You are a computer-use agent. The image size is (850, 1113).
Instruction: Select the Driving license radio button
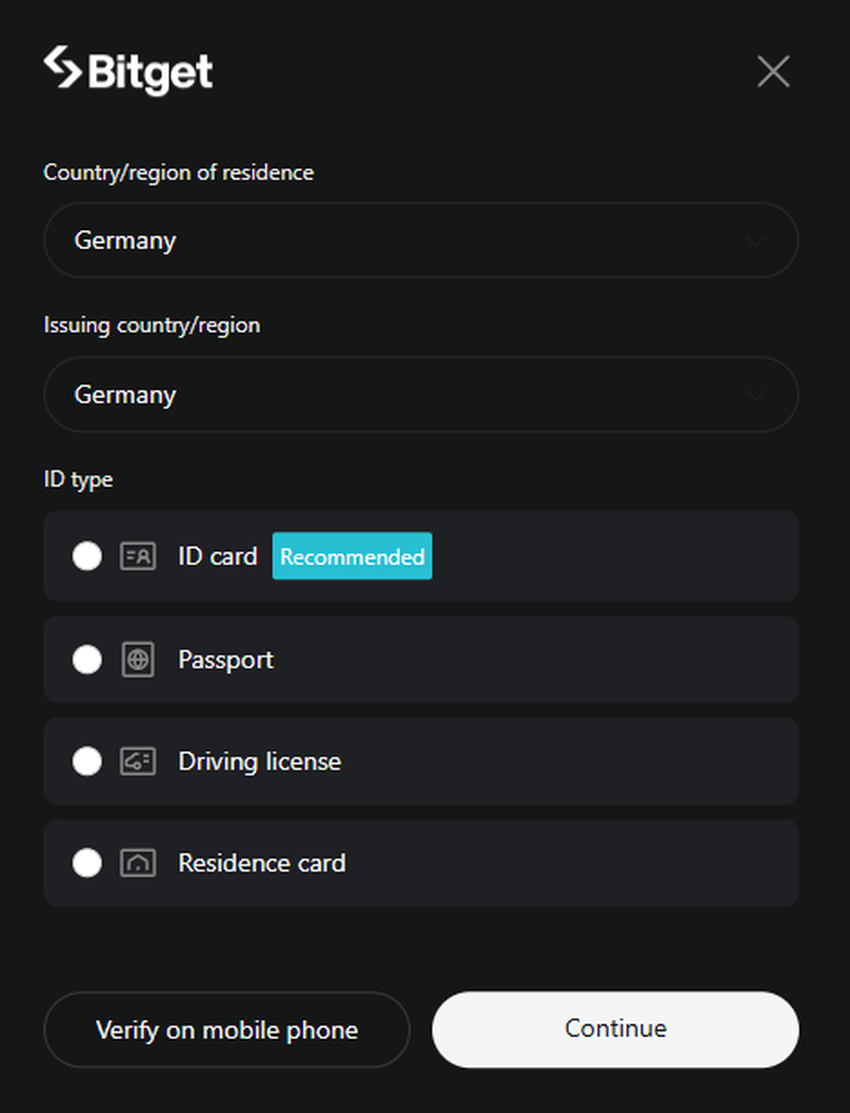[x=87, y=762]
